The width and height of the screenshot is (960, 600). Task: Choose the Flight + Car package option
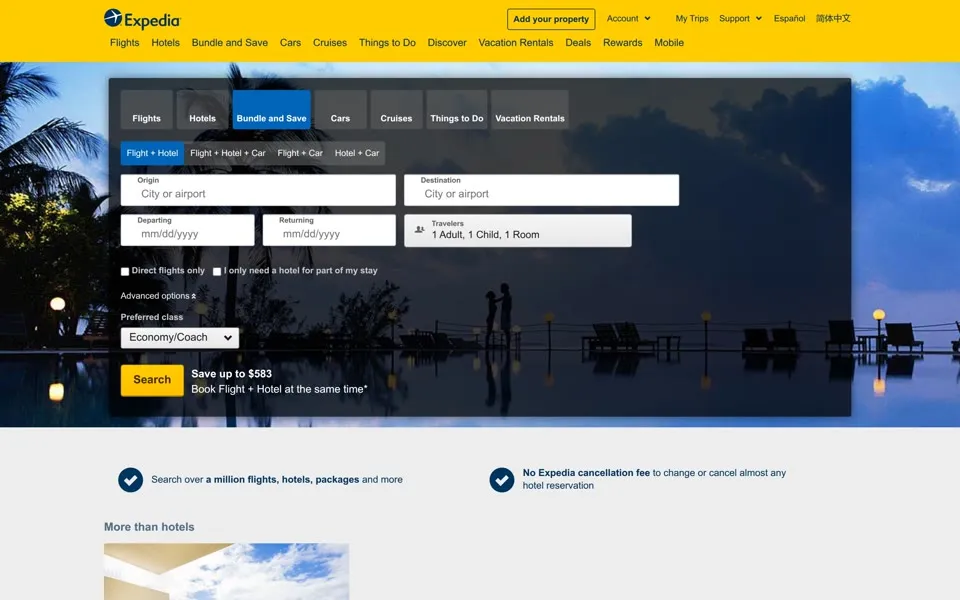click(x=300, y=153)
